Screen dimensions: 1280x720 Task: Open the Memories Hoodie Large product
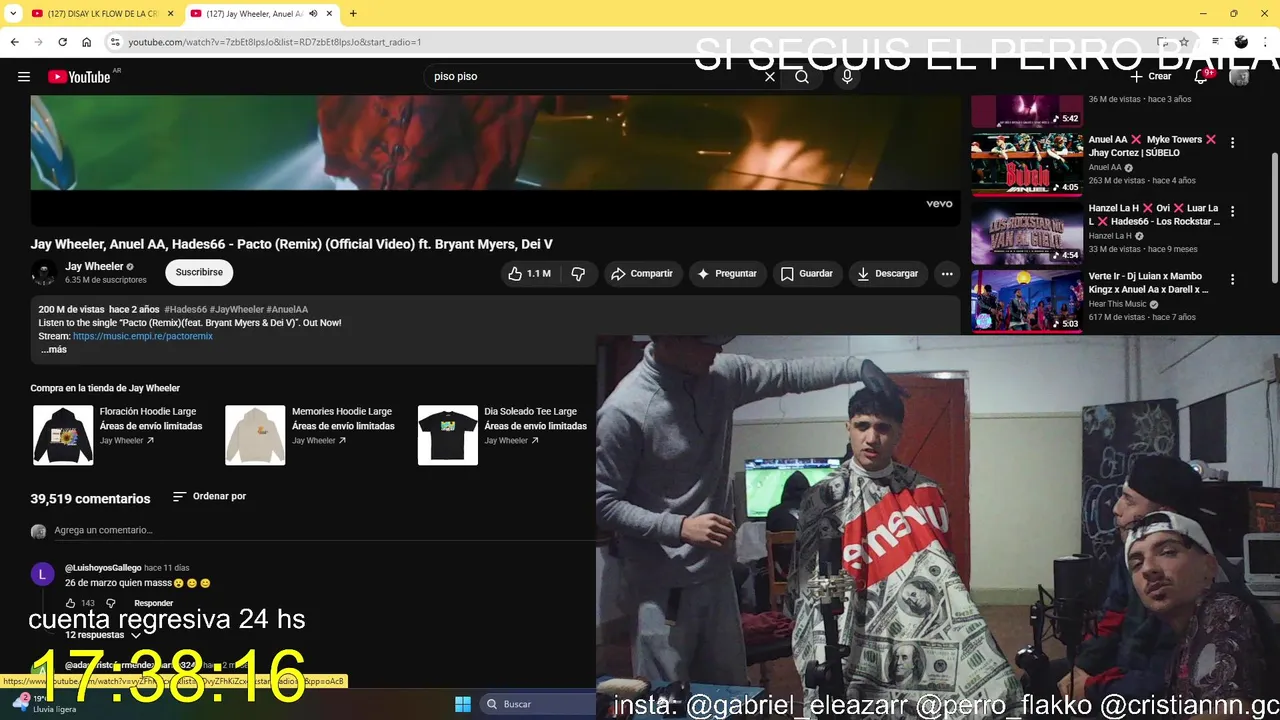click(310, 435)
